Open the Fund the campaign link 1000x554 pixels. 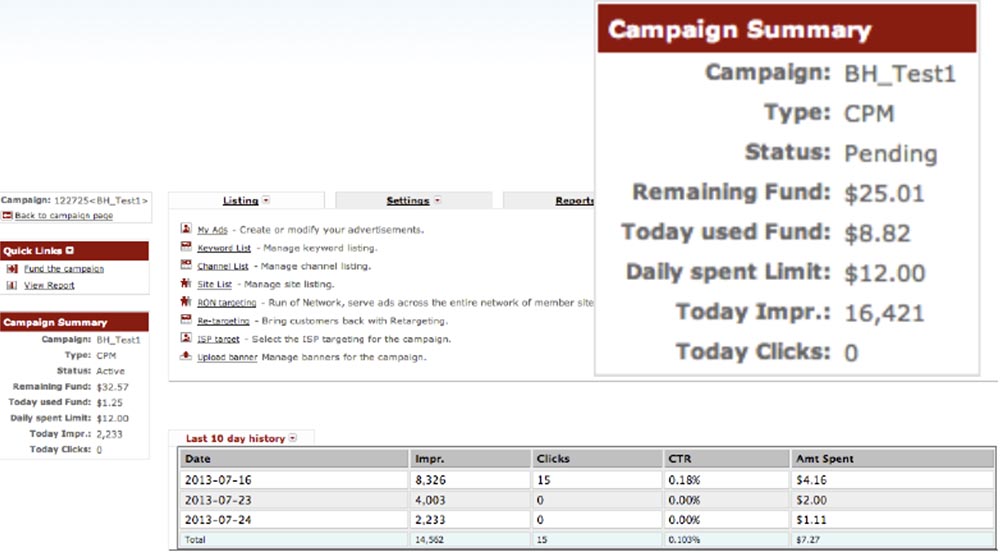tap(64, 269)
